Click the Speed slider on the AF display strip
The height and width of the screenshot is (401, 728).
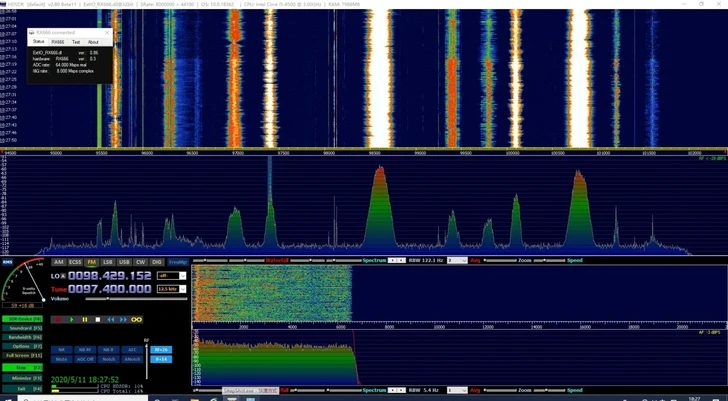(550, 390)
